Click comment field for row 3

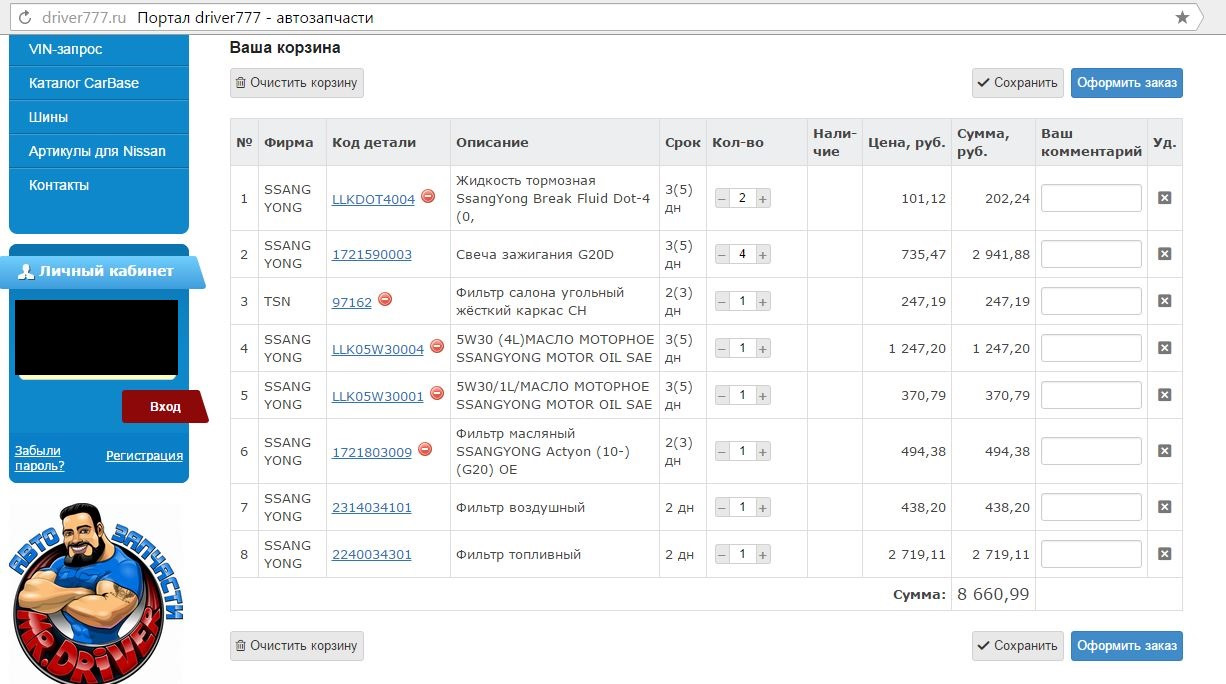coord(1091,301)
